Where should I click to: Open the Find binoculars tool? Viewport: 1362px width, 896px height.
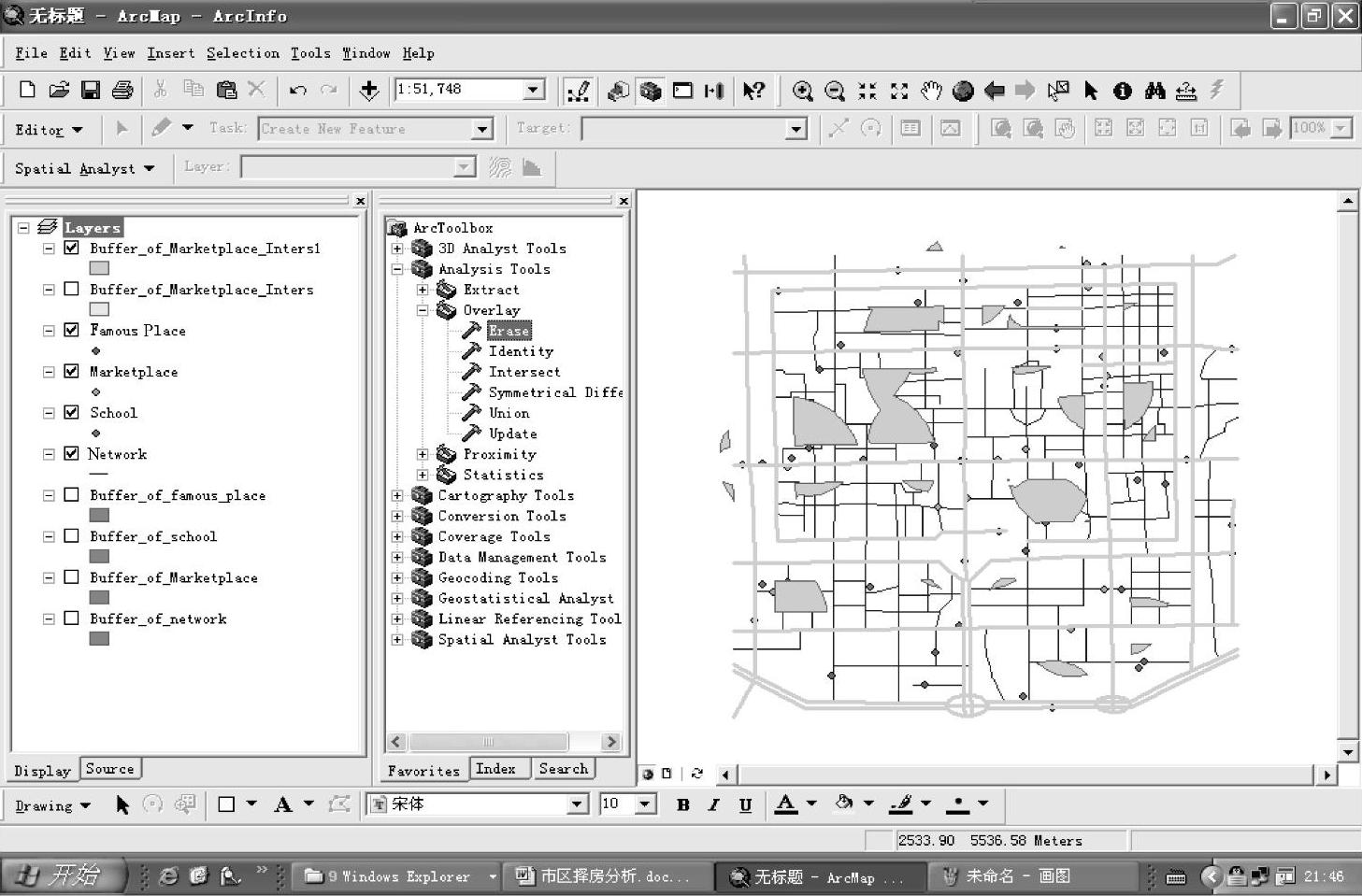[x=1154, y=91]
